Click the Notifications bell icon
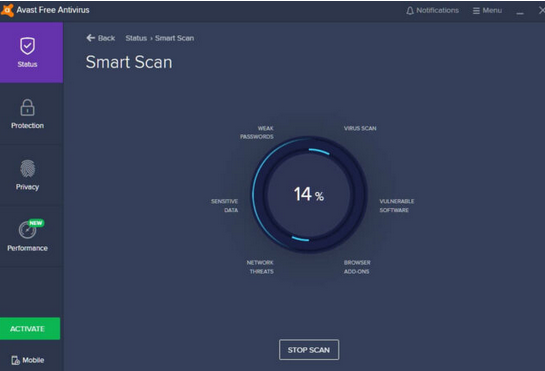The height and width of the screenshot is (371, 545). coord(410,11)
